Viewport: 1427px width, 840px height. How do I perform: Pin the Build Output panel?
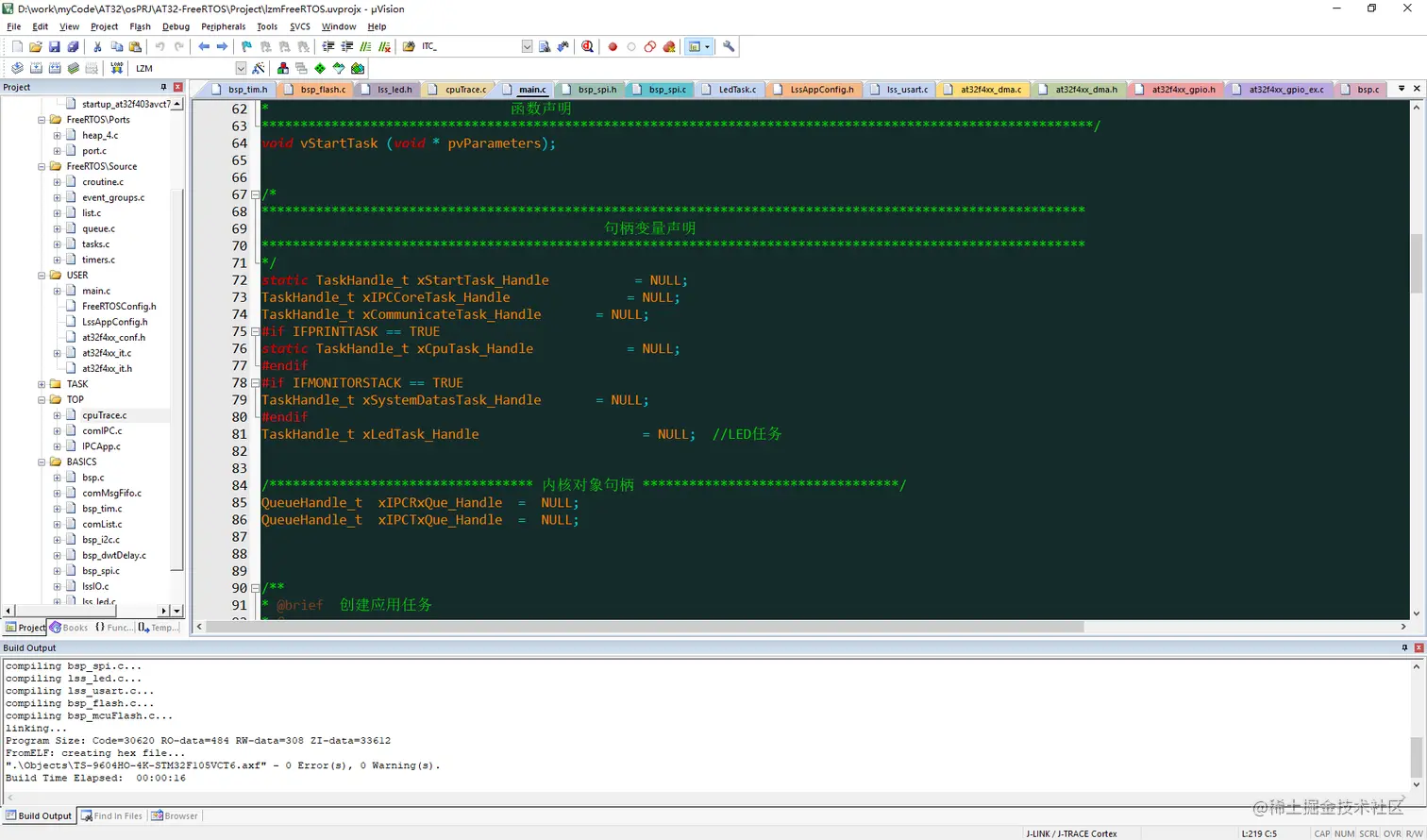pyautogui.click(x=1404, y=647)
